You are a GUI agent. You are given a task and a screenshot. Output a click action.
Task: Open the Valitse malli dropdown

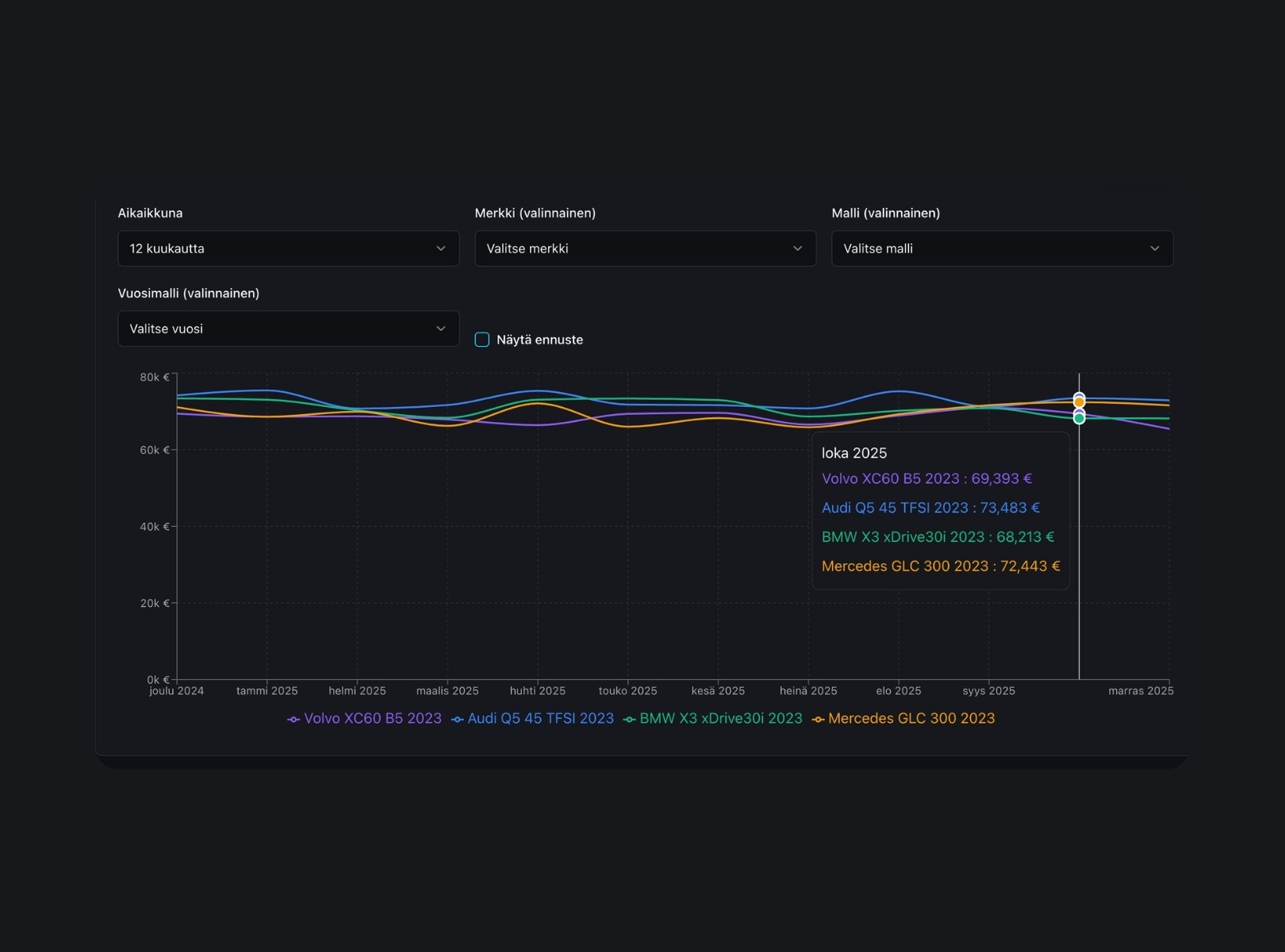tap(1002, 248)
